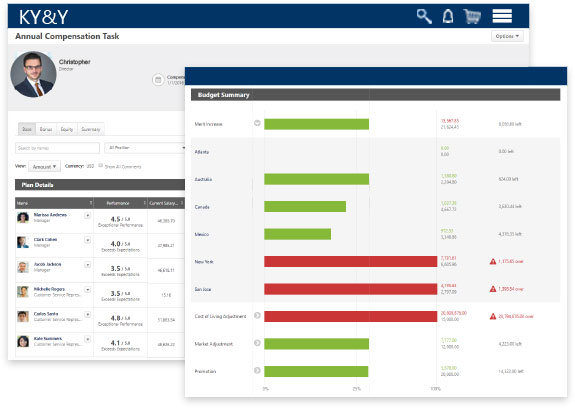Click the sort icon in the Performance column header

(x=144, y=203)
